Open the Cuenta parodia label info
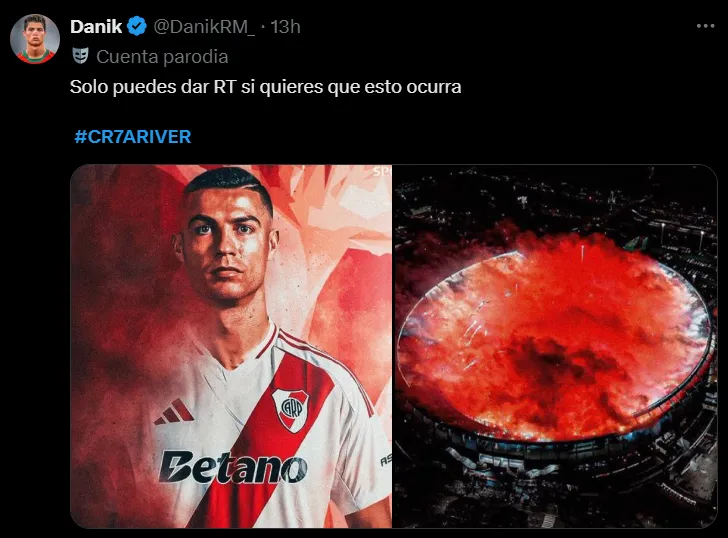 click(x=162, y=57)
